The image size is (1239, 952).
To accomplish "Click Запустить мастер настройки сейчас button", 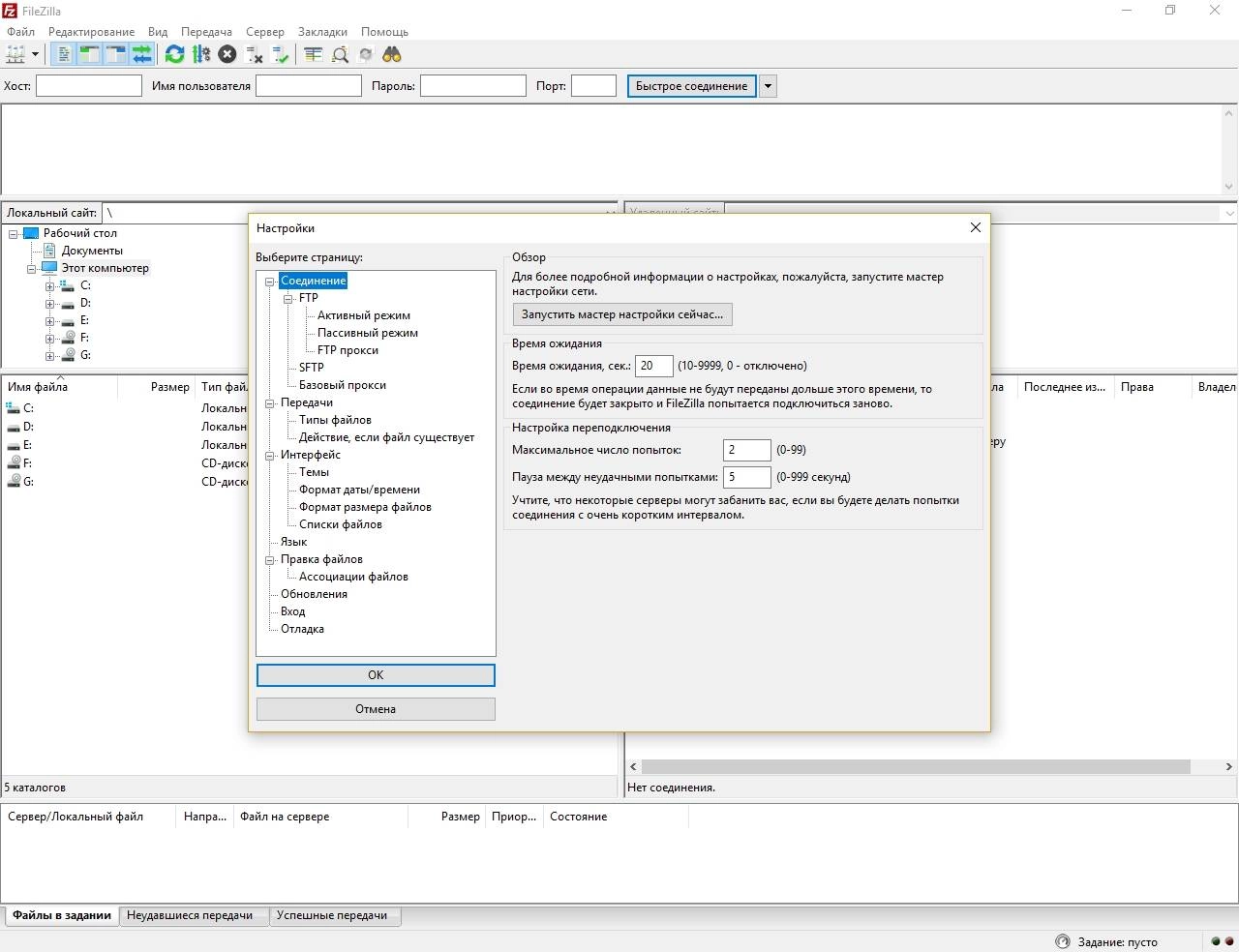I will pyautogui.click(x=622, y=314).
